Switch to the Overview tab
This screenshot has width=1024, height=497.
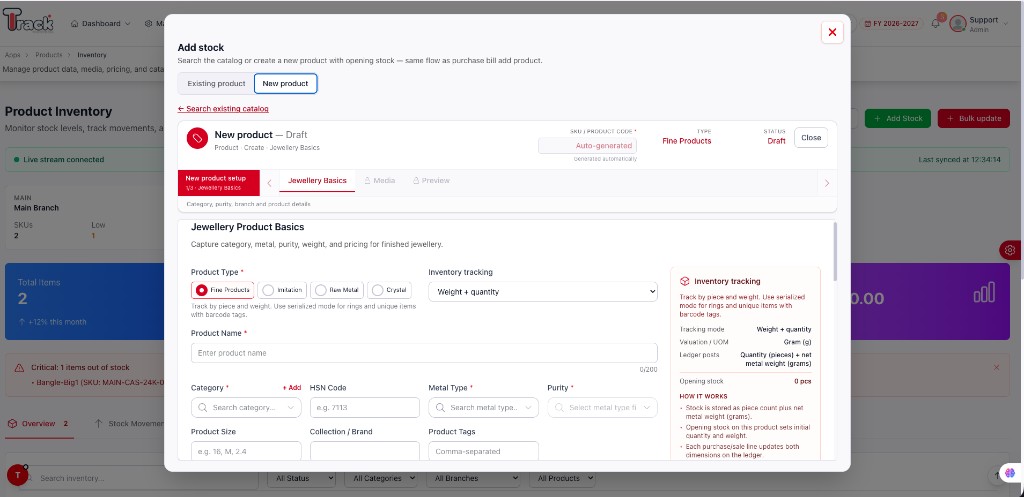pyautogui.click(x=38, y=424)
